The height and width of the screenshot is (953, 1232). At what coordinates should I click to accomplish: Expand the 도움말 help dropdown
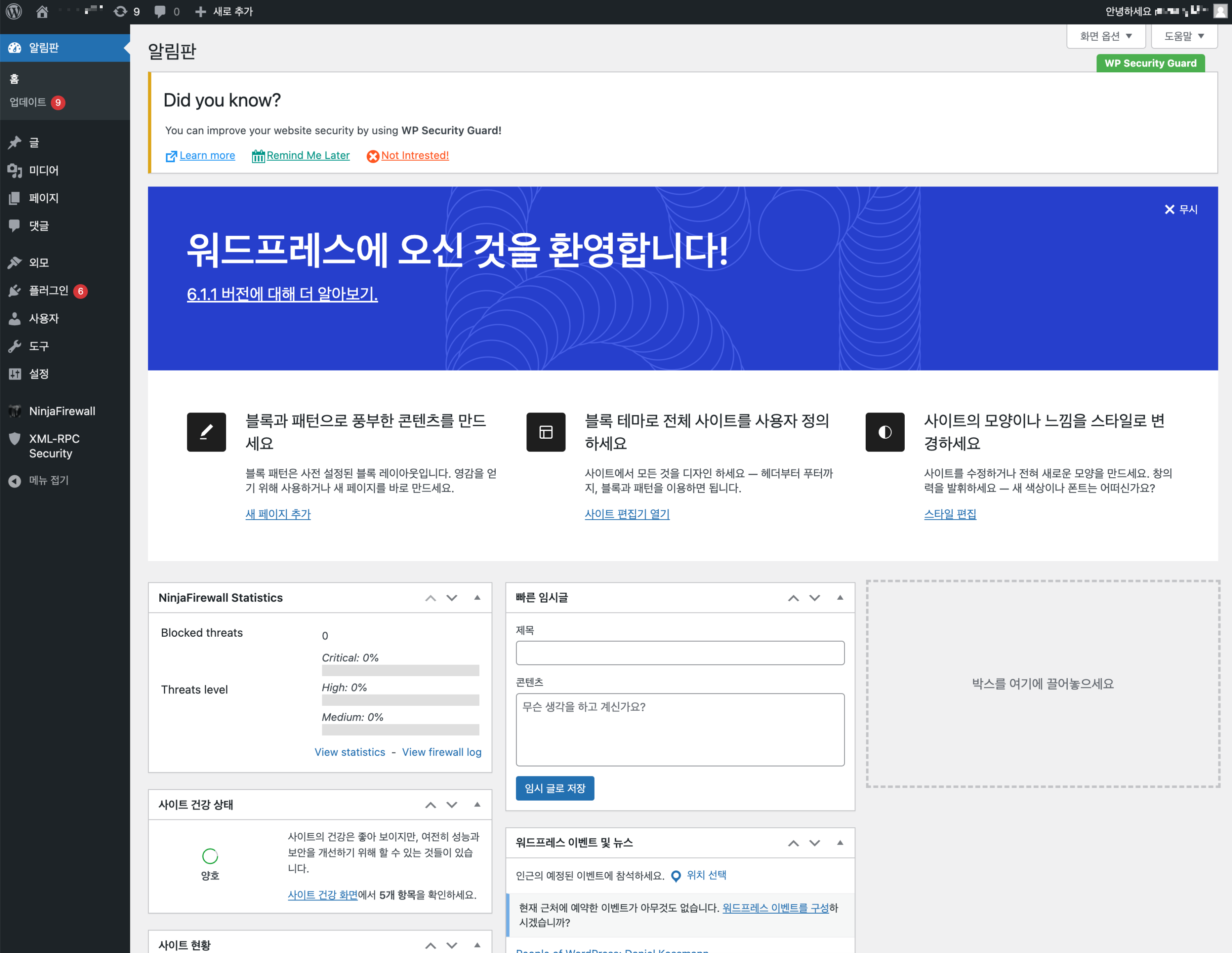1184,36
